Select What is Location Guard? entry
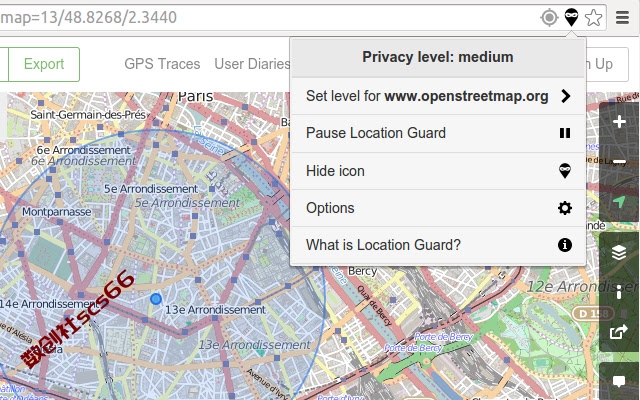The image size is (640, 400). tap(438, 245)
